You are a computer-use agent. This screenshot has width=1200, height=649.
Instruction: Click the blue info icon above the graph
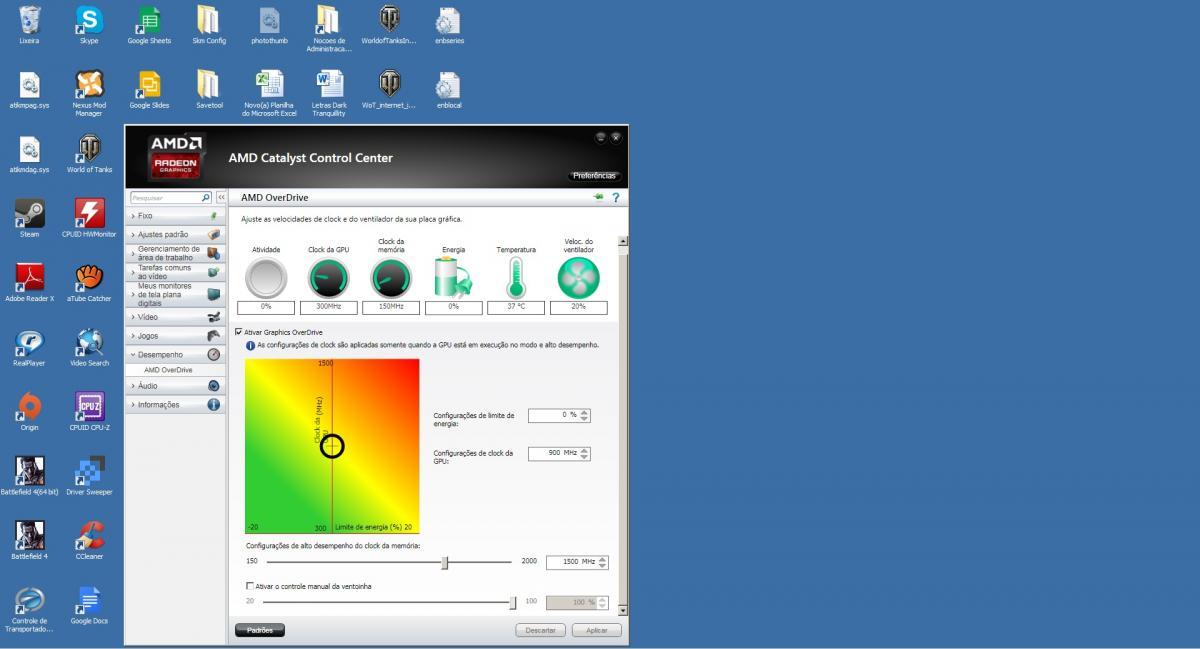(x=250, y=345)
